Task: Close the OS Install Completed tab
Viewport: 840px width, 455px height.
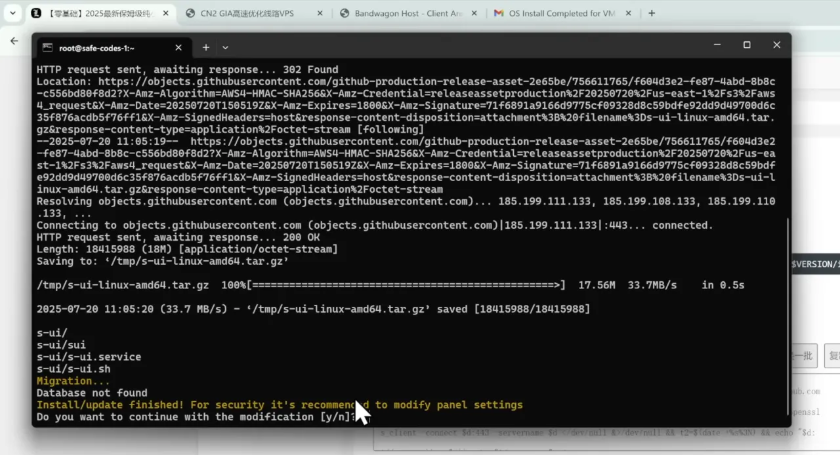Action: [628, 13]
